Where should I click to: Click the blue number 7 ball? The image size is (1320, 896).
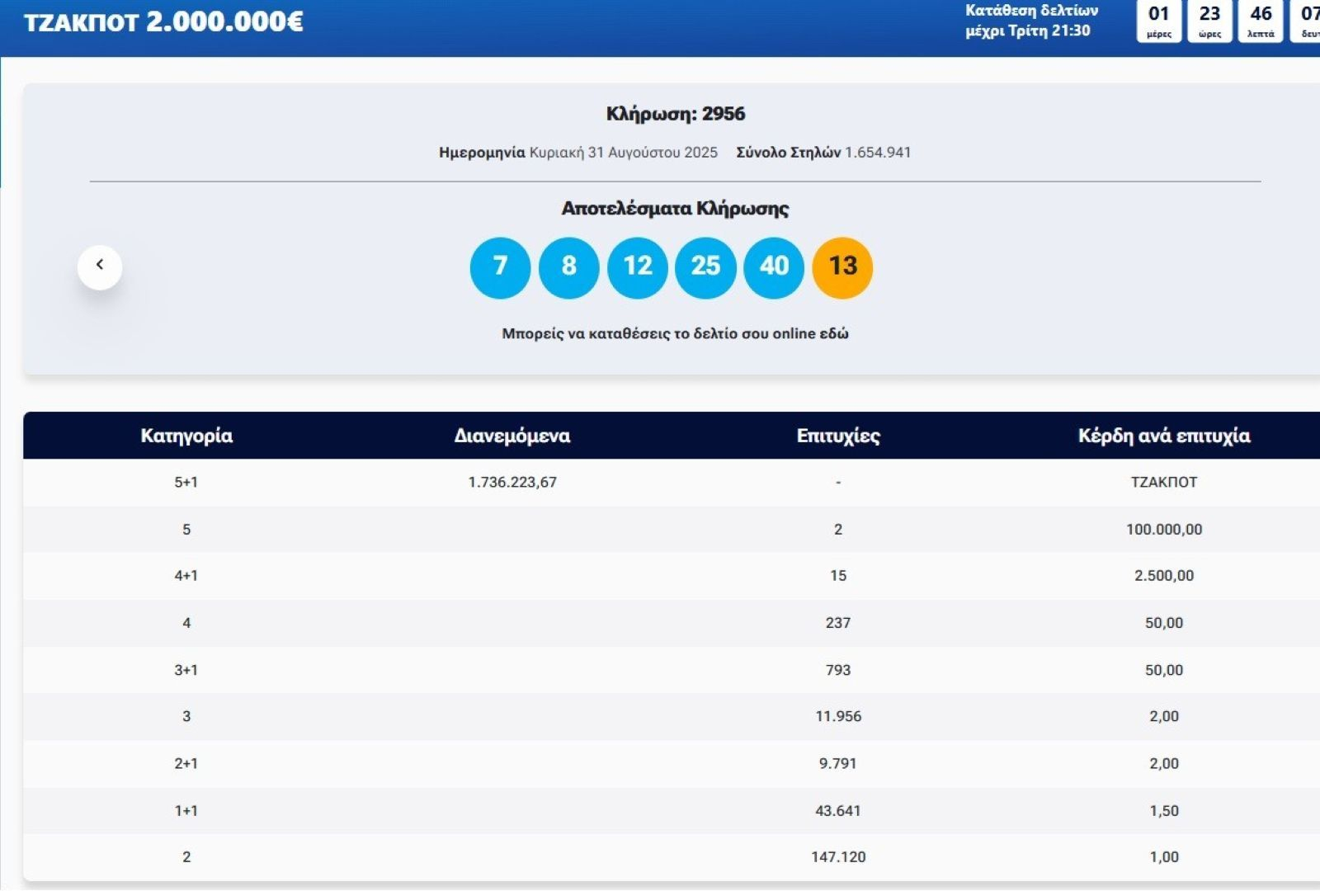[500, 267]
